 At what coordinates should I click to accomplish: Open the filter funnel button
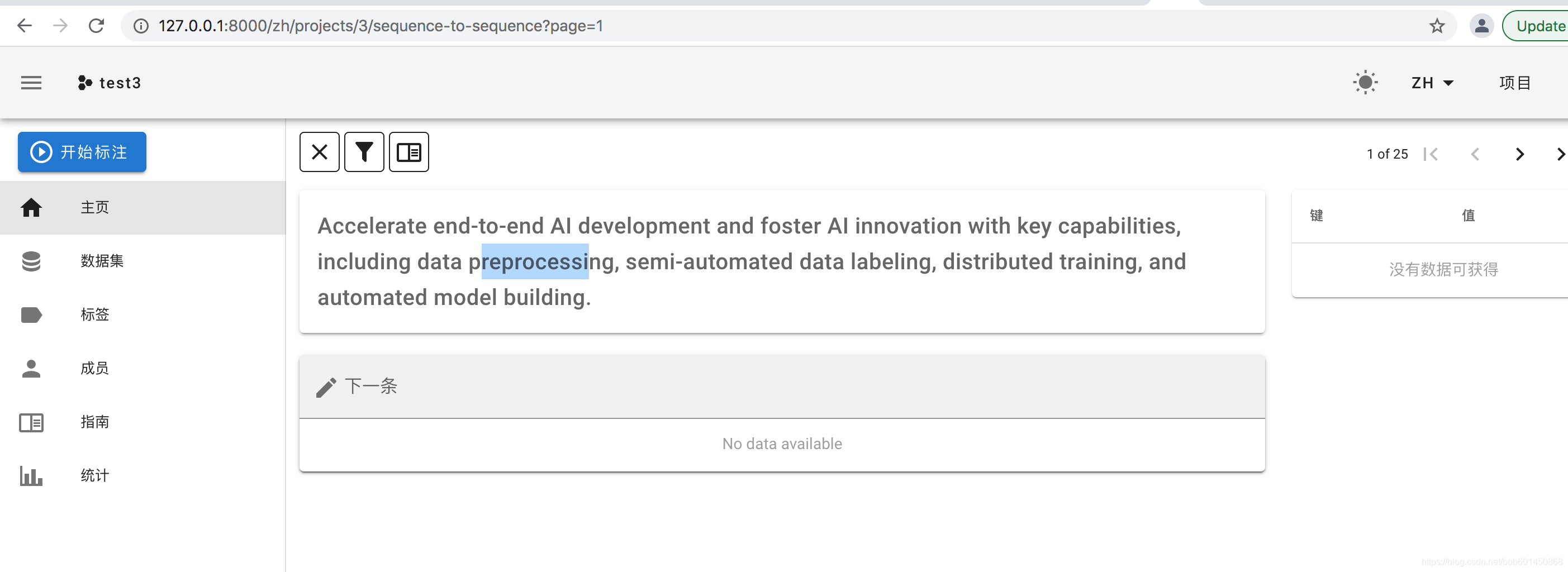pyautogui.click(x=364, y=152)
